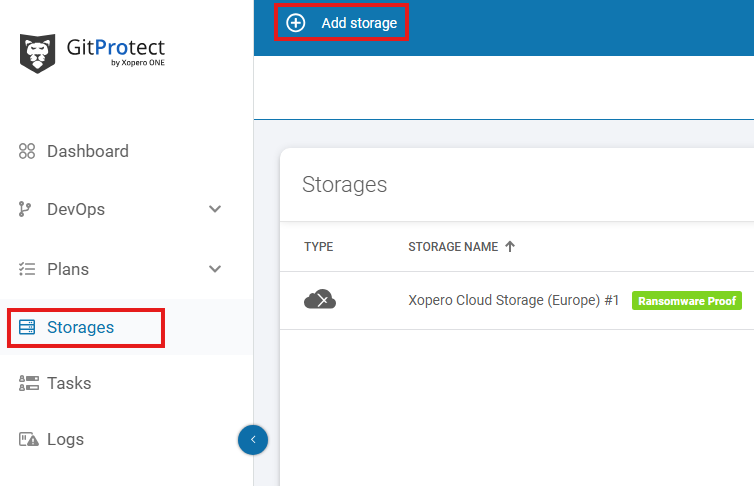Click the TYPE column header
The width and height of the screenshot is (754, 486).
point(319,247)
